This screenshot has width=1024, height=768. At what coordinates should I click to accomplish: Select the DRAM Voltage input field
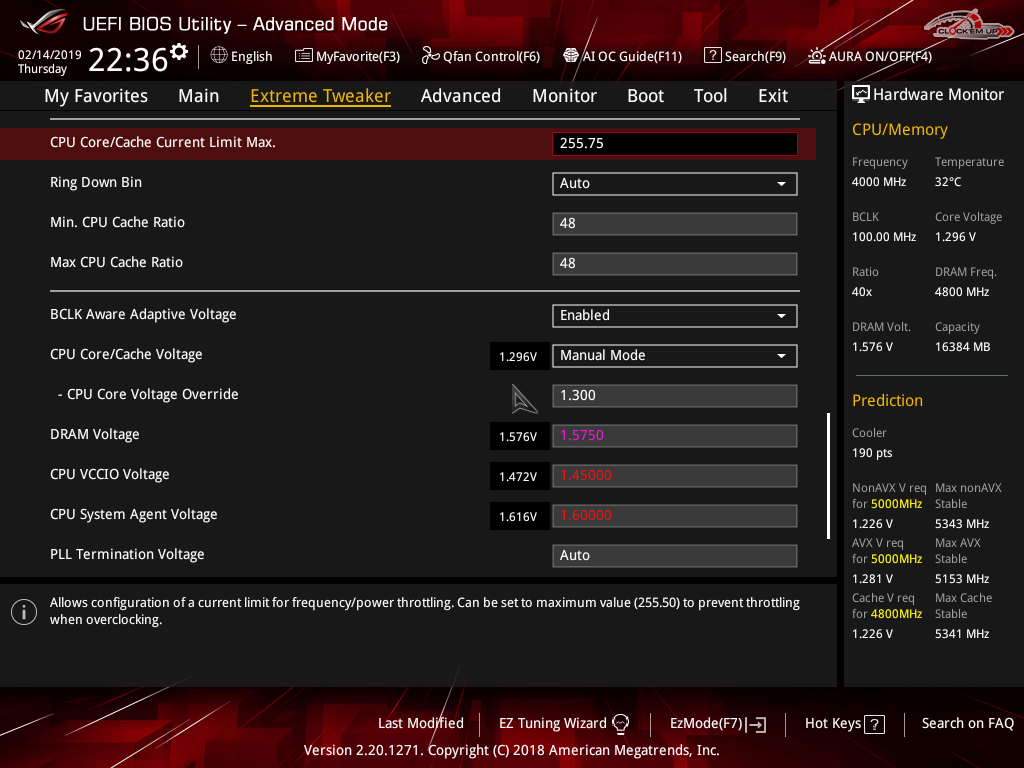pyautogui.click(x=674, y=435)
